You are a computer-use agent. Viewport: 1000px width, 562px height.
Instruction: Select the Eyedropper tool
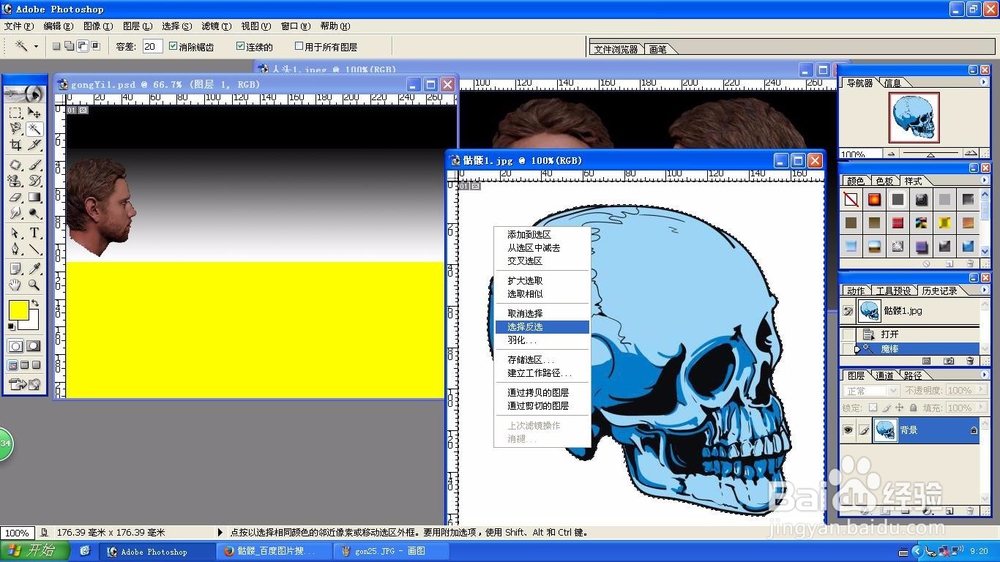[x=34, y=269]
